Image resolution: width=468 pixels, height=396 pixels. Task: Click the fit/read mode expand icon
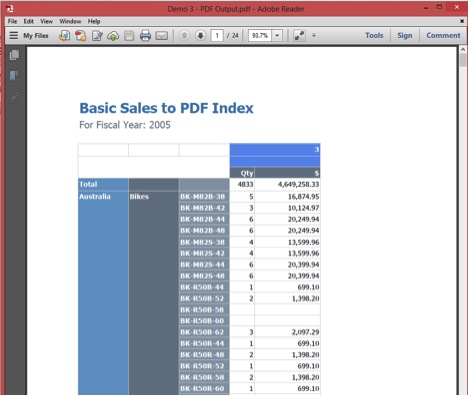coord(299,35)
